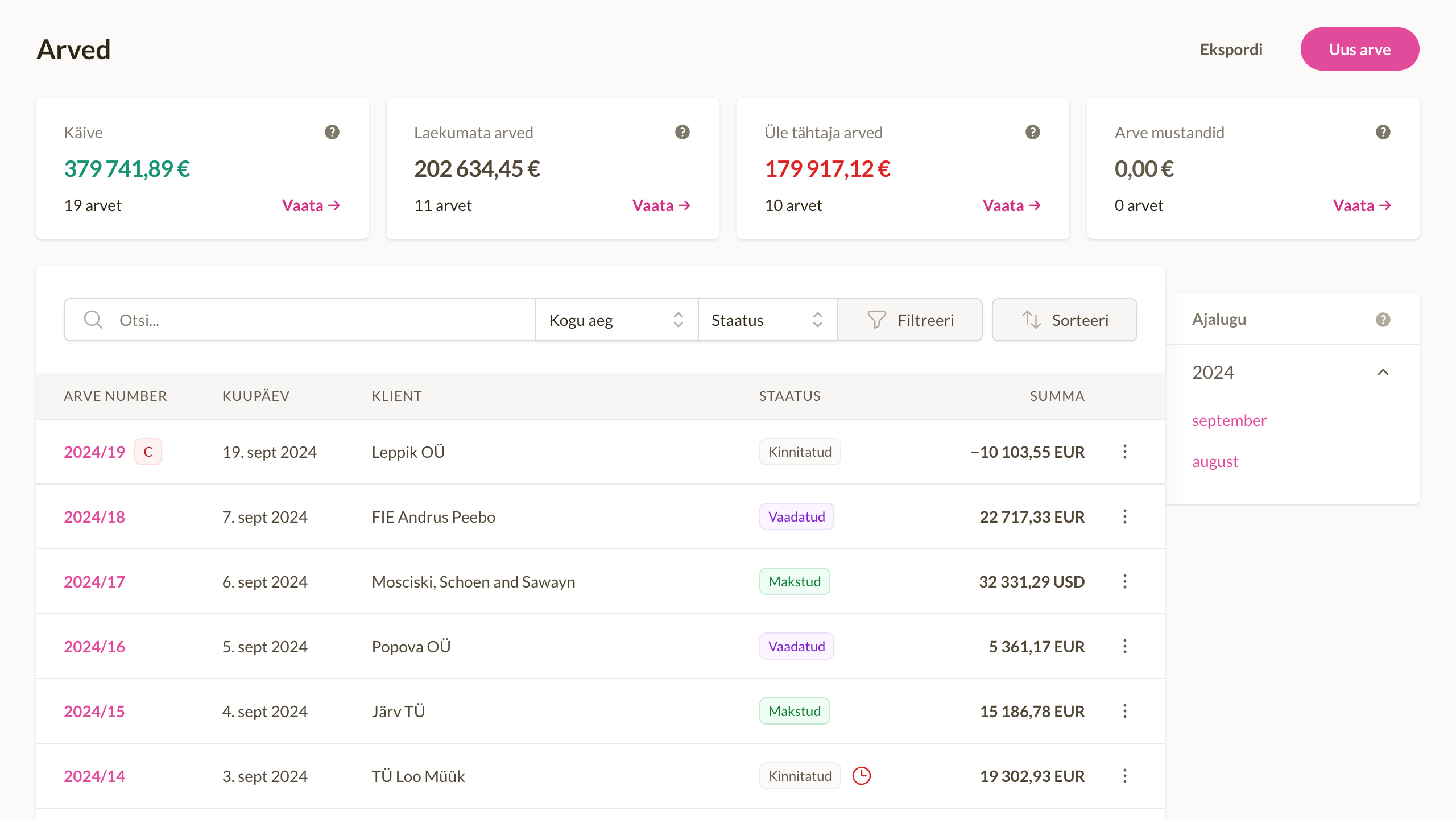Open row menu for invoice 2024/14

1125,776
